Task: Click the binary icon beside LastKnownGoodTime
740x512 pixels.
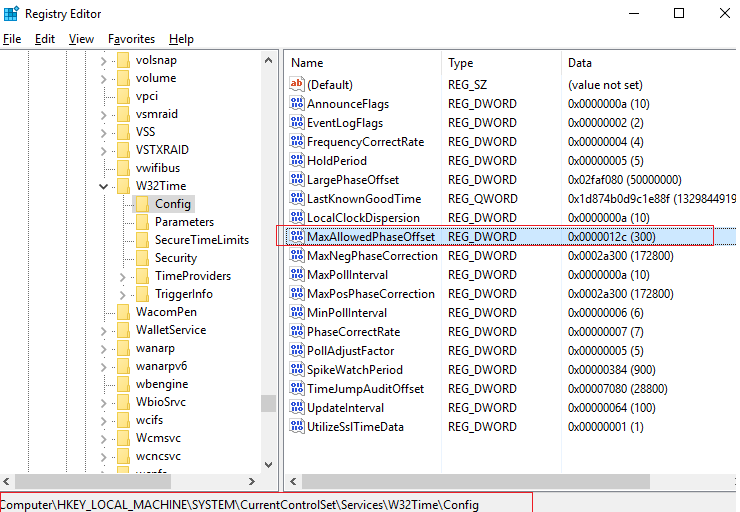Action: (x=296, y=199)
